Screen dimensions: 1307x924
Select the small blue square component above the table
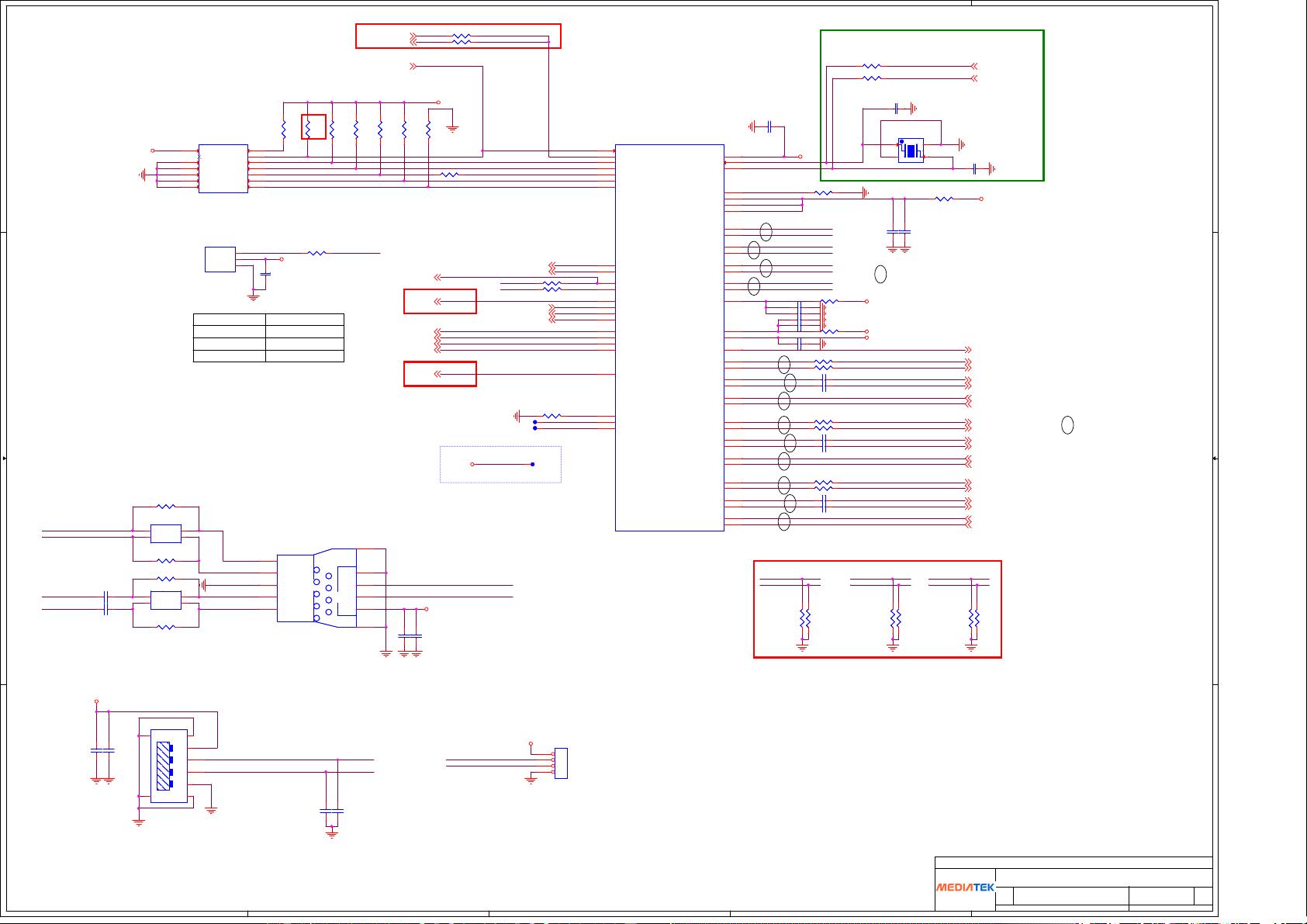pyautogui.click(x=220, y=259)
